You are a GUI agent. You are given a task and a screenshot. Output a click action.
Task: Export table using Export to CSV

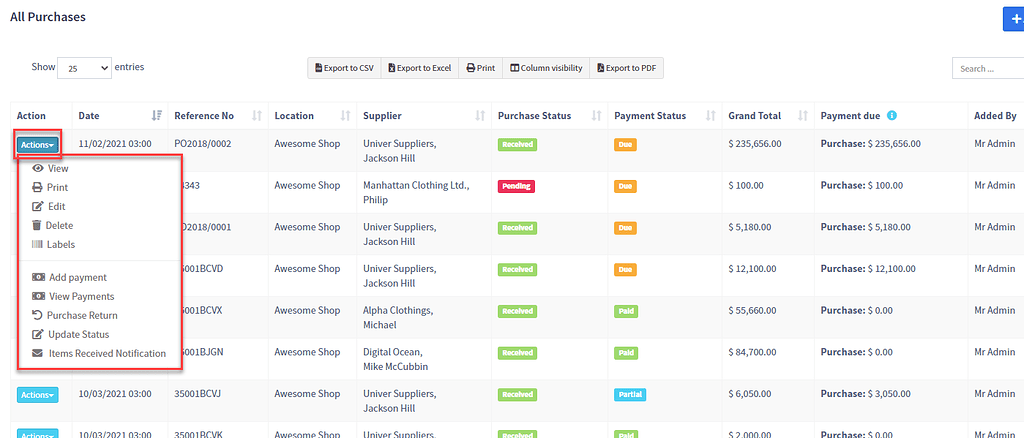(344, 68)
